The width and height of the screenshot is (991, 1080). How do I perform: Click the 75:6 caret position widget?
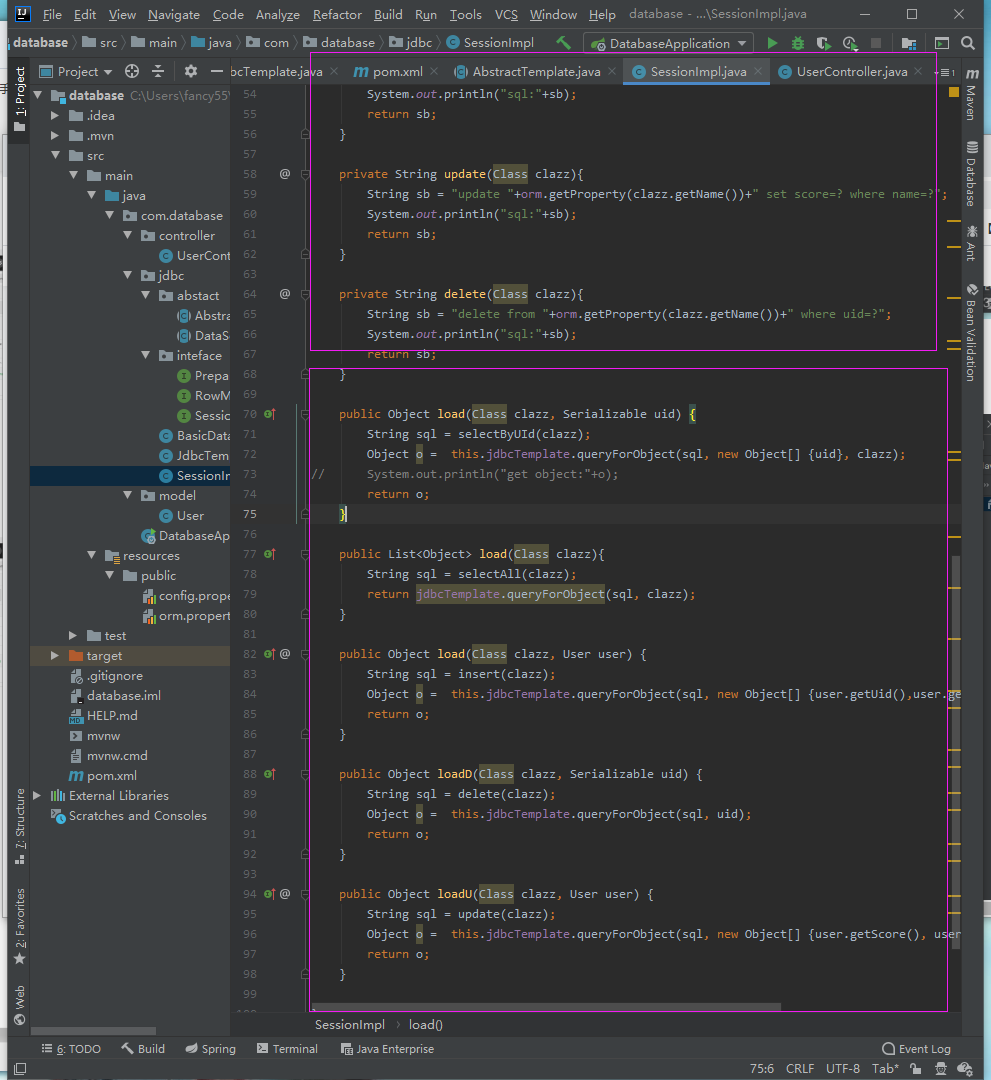click(x=762, y=1069)
